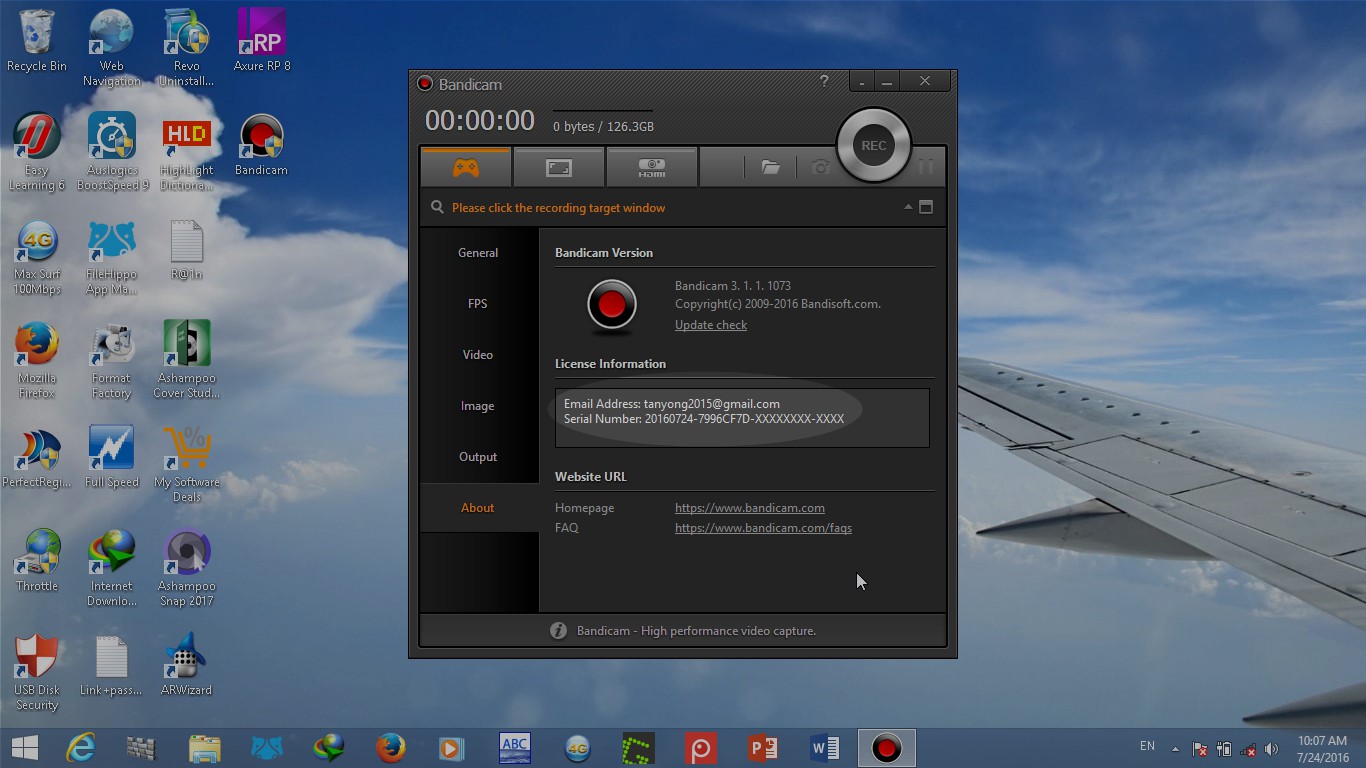This screenshot has height=768, width=1366.
Task: Click the Serial Number license text
Action: tap(704, 419)
